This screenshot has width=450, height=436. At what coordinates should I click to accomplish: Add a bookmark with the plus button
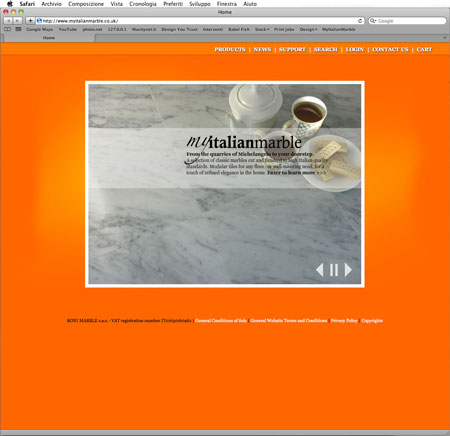pos(30,21)
